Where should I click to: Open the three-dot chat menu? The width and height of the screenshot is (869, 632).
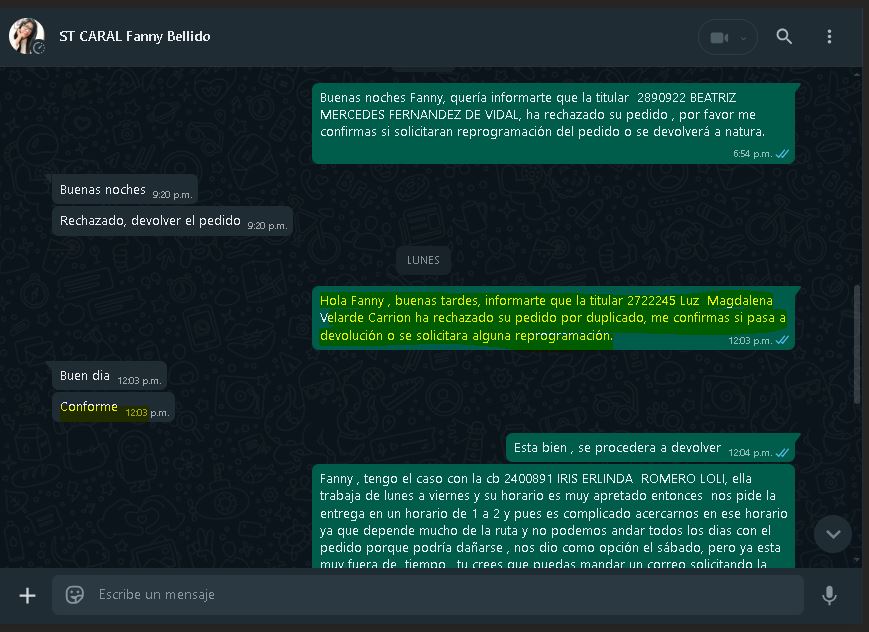click(829, 37)
